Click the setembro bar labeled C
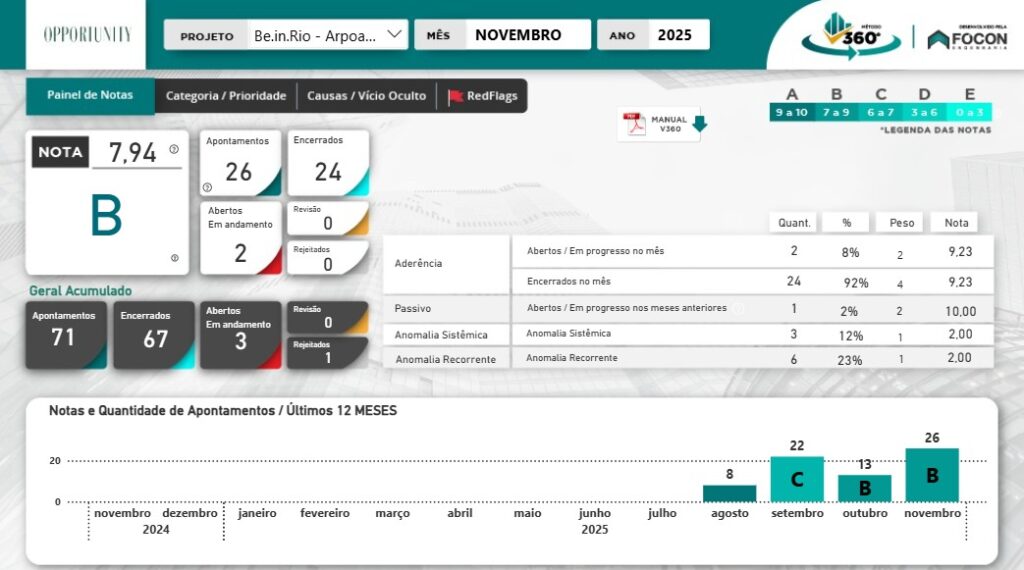 [797, 479]
